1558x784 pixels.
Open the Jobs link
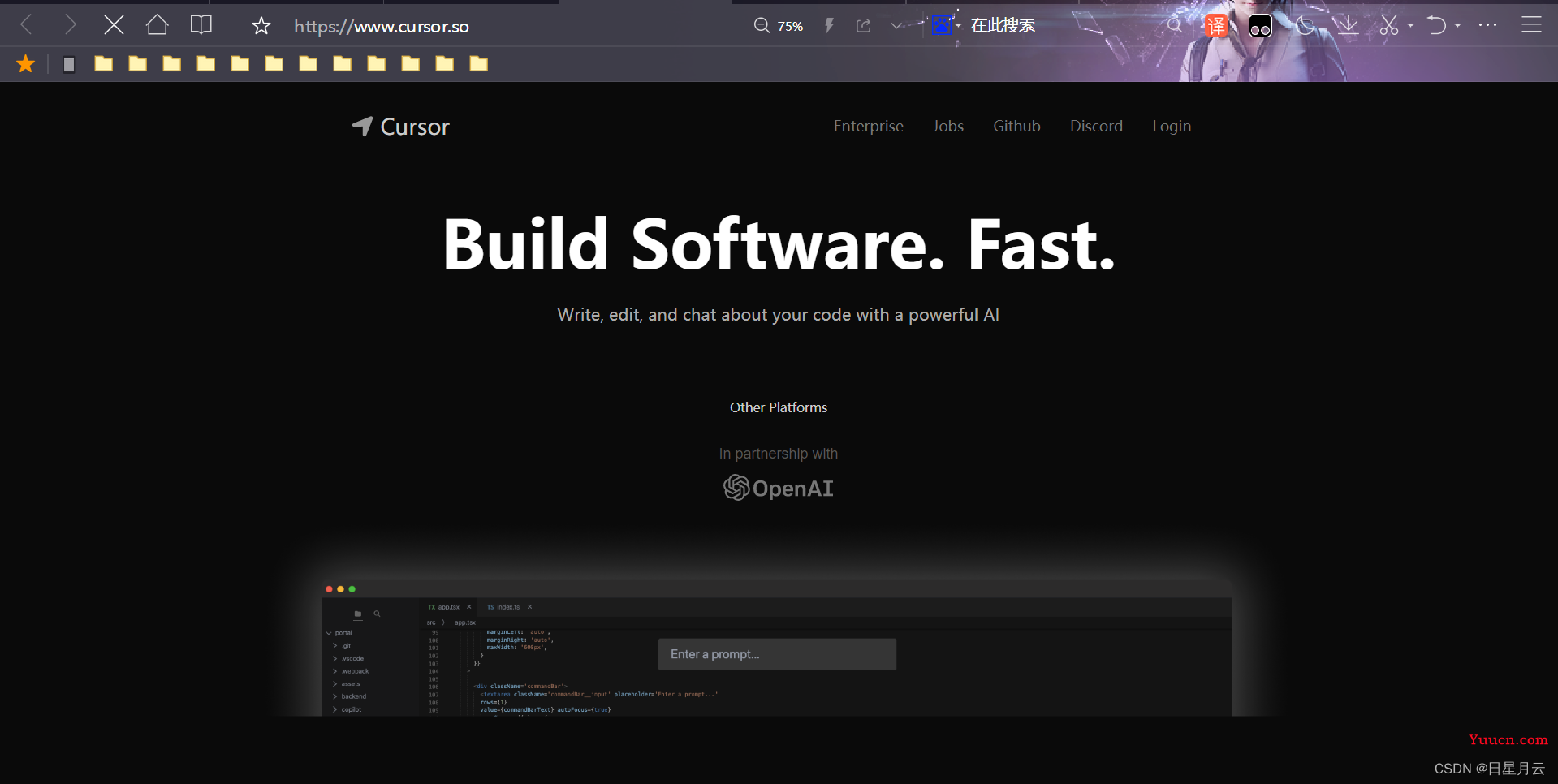point(947,126)
